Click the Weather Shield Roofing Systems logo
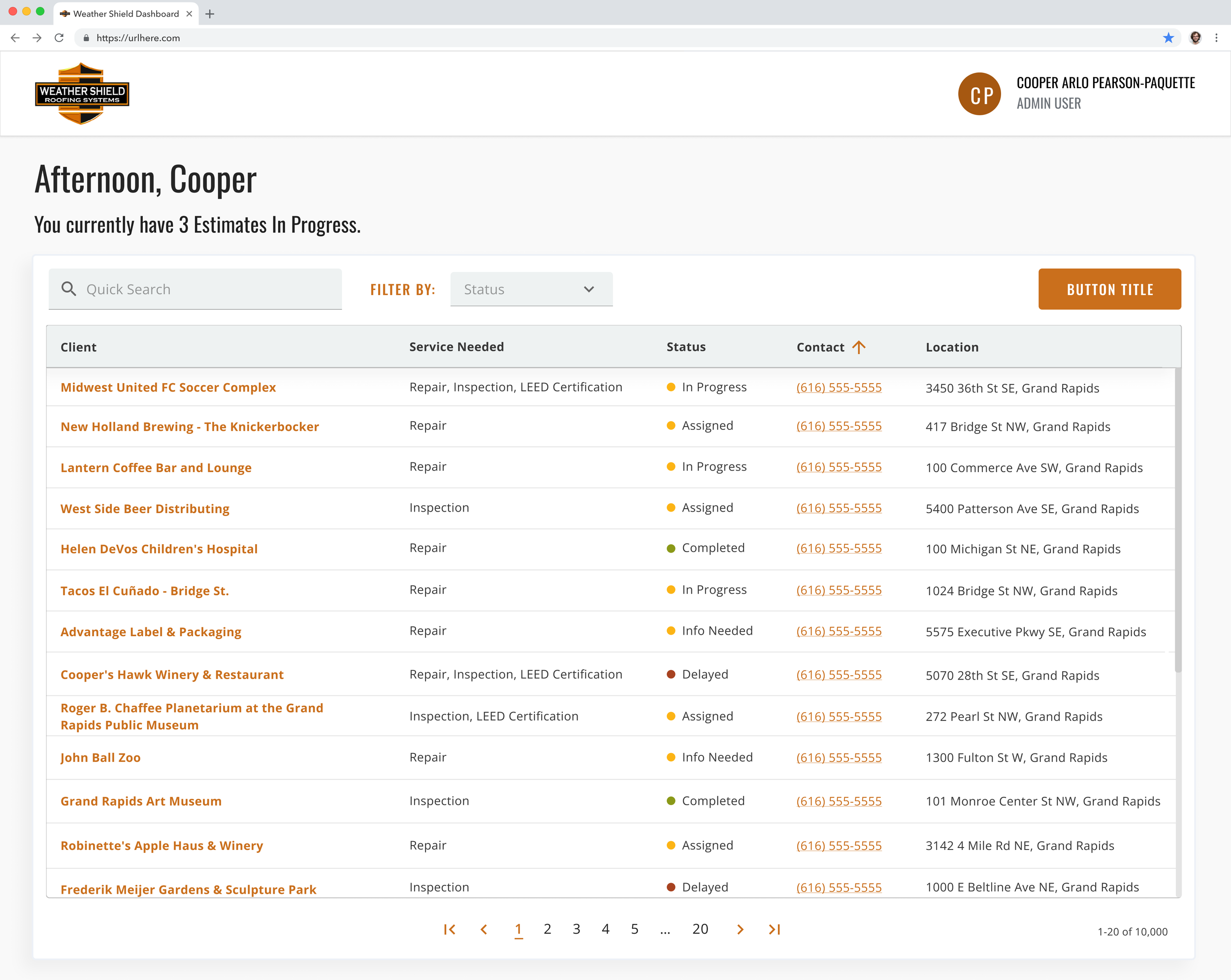The width and height of the screenshot is (1231, 980). click(x=82, y=94)
